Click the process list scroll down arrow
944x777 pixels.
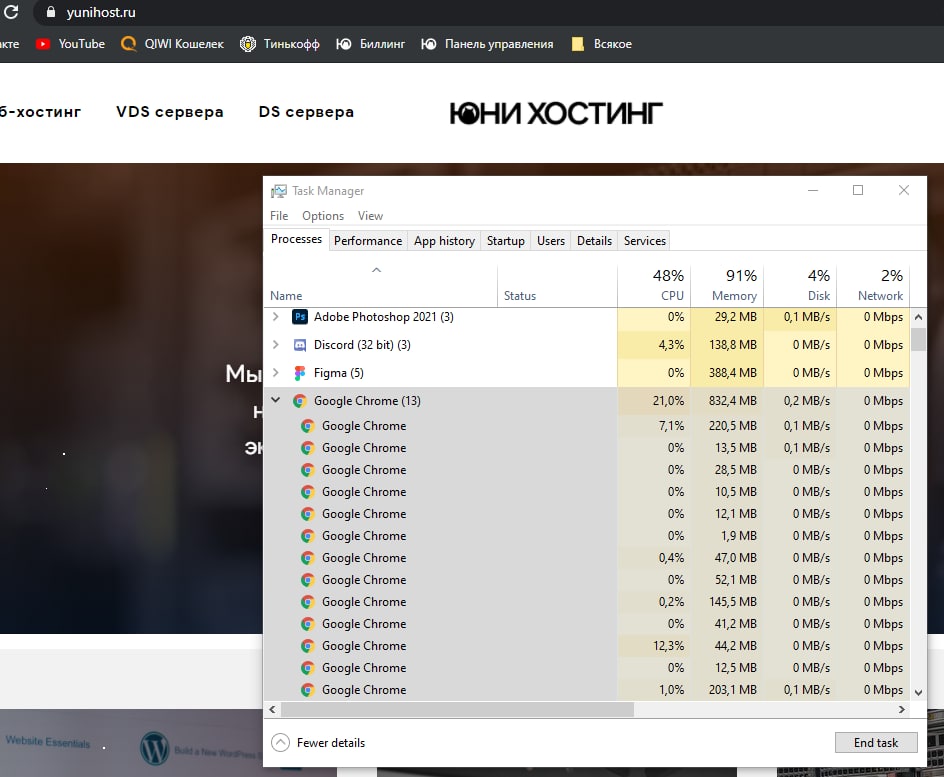tap(918, 693)
